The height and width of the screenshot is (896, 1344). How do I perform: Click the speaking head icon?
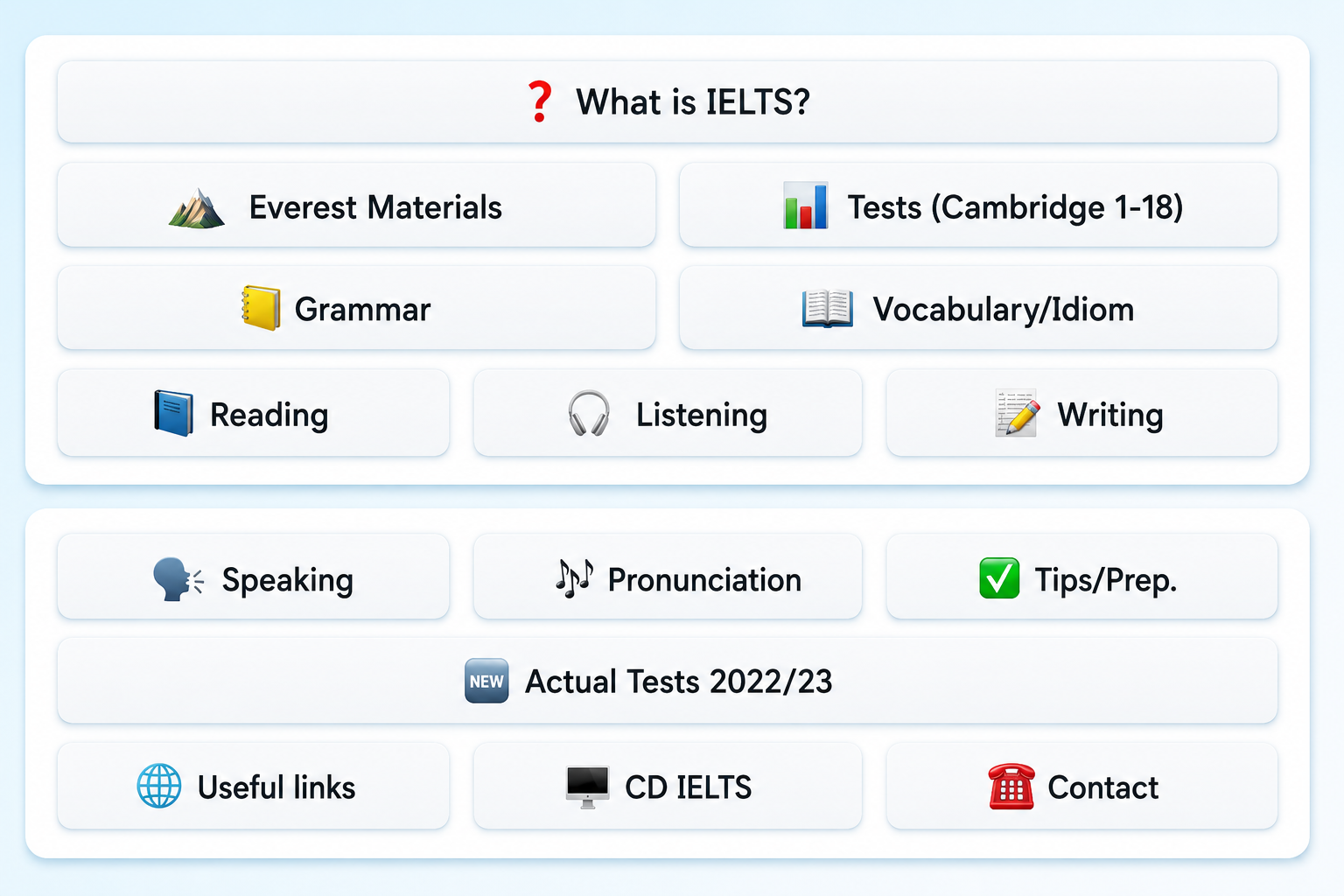click(x=178, y=579)
